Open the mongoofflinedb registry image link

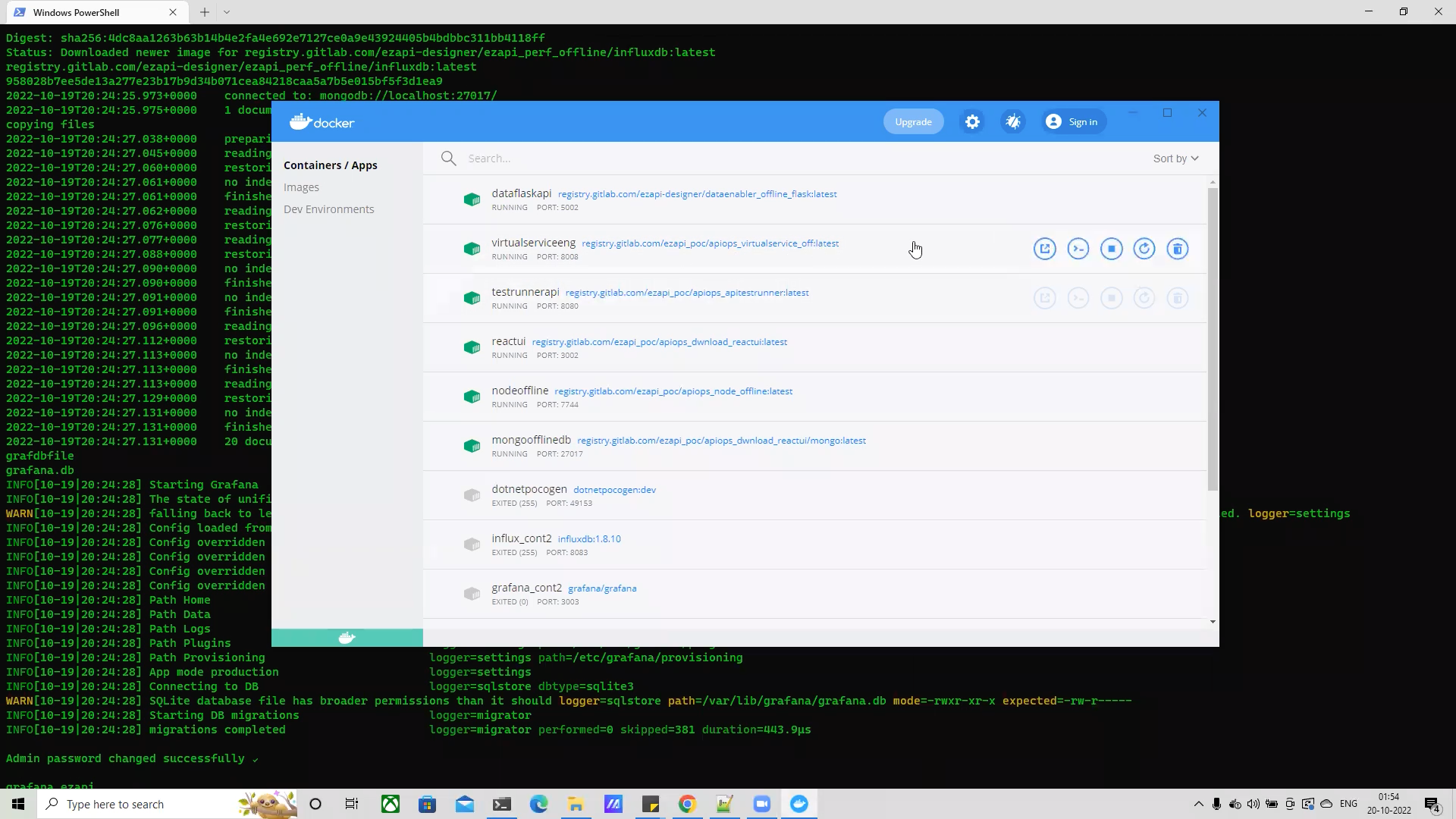[721, 441]
